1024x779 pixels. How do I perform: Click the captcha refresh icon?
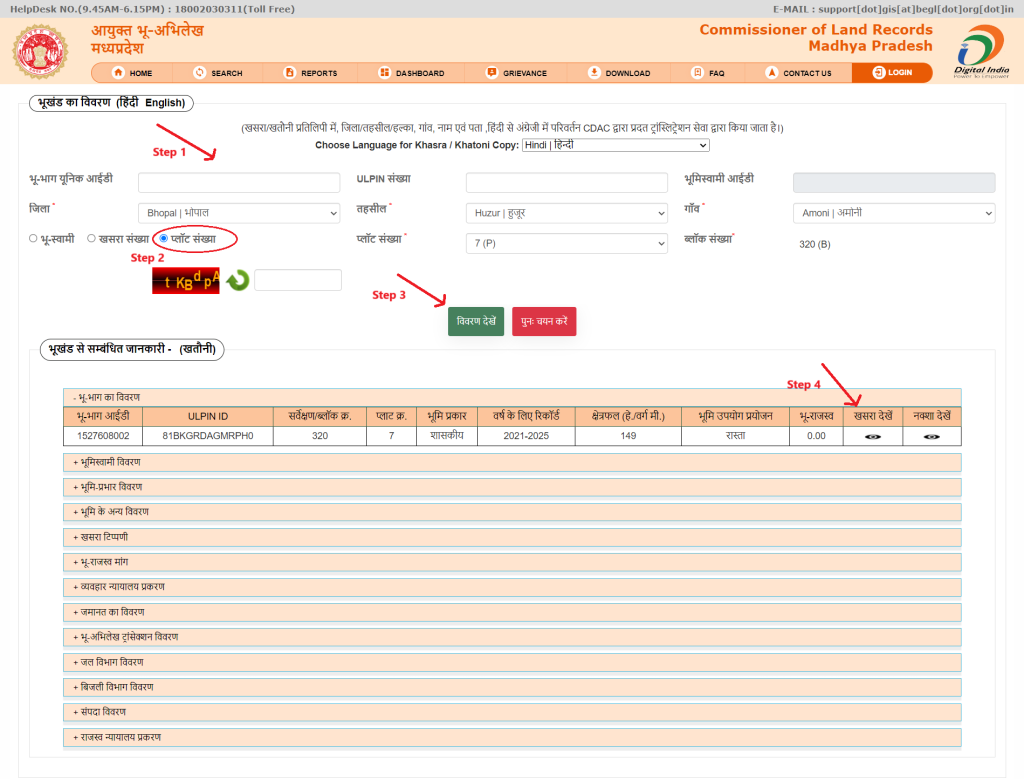coord(237,281)
